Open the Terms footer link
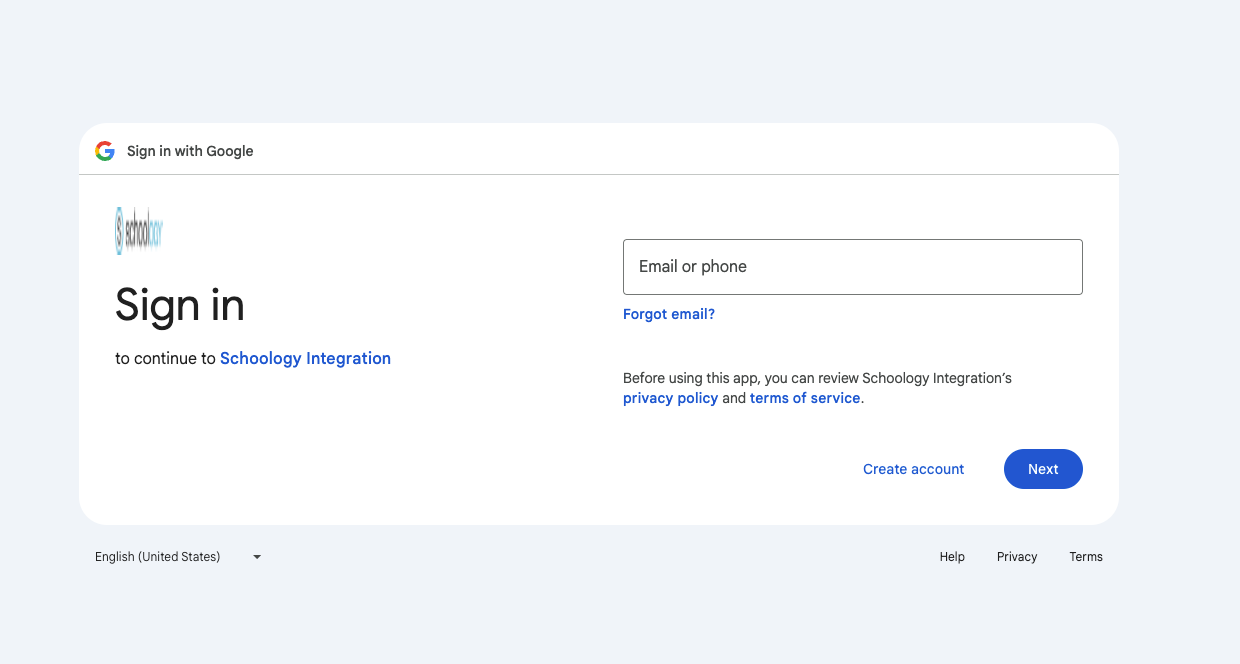The image size is (1240, 664). pos(1086,557)
